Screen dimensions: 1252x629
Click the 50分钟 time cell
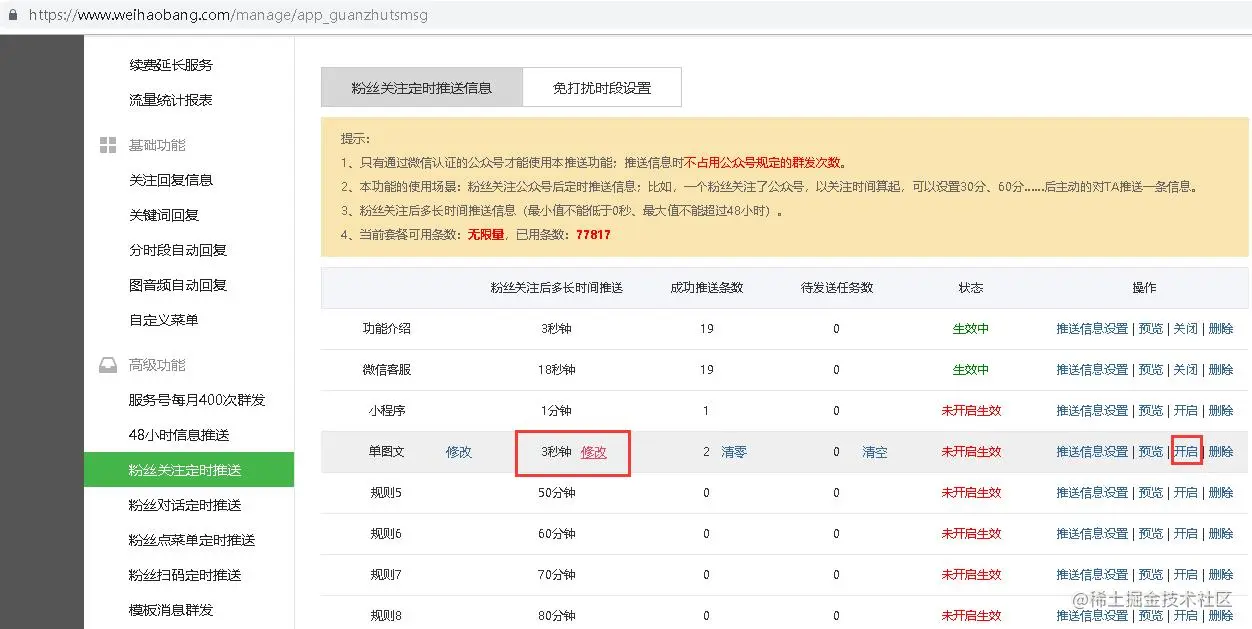point(556,492)
